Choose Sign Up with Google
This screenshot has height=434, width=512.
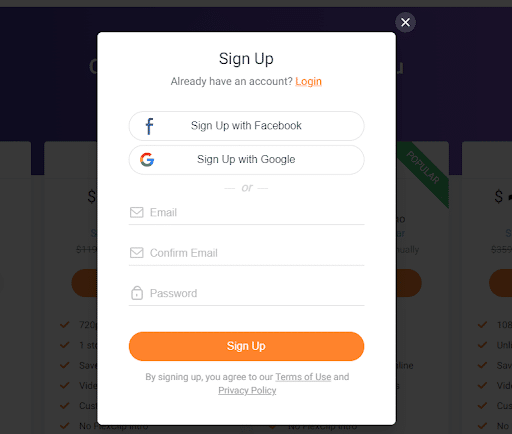246,160
